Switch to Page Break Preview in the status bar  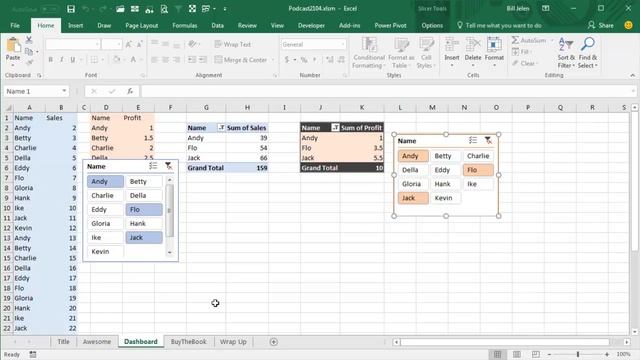(x=536, y=354)
